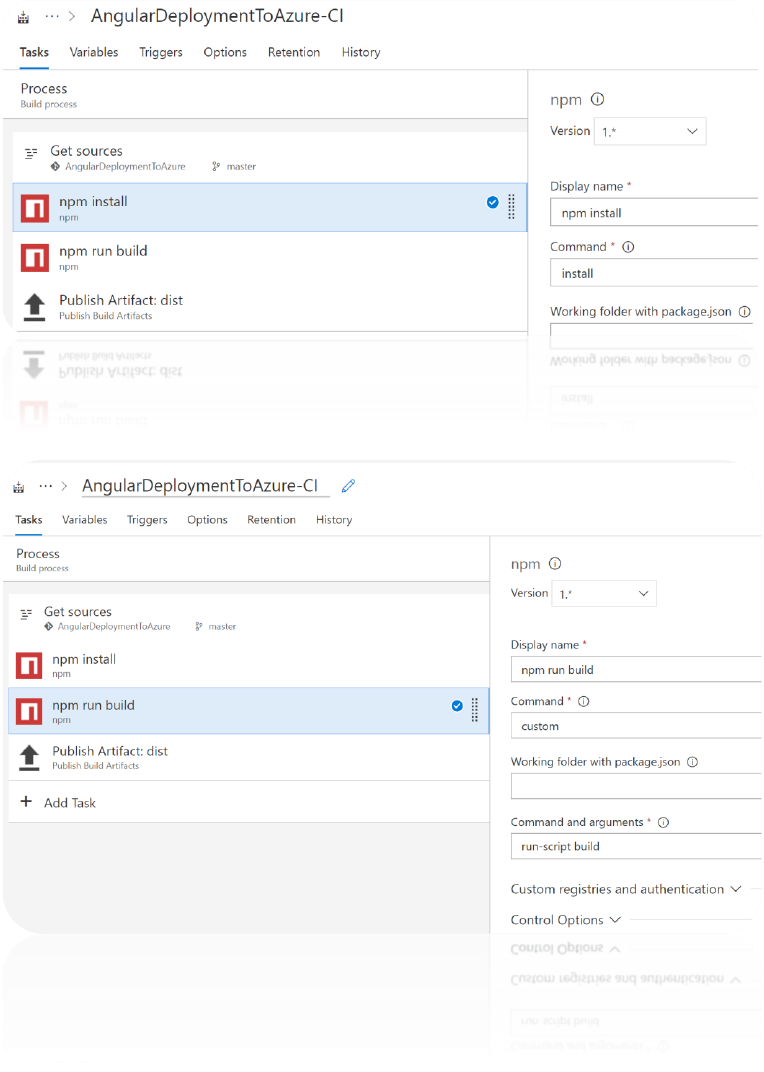Click the npm run build red icon in top list

[34, 258]
